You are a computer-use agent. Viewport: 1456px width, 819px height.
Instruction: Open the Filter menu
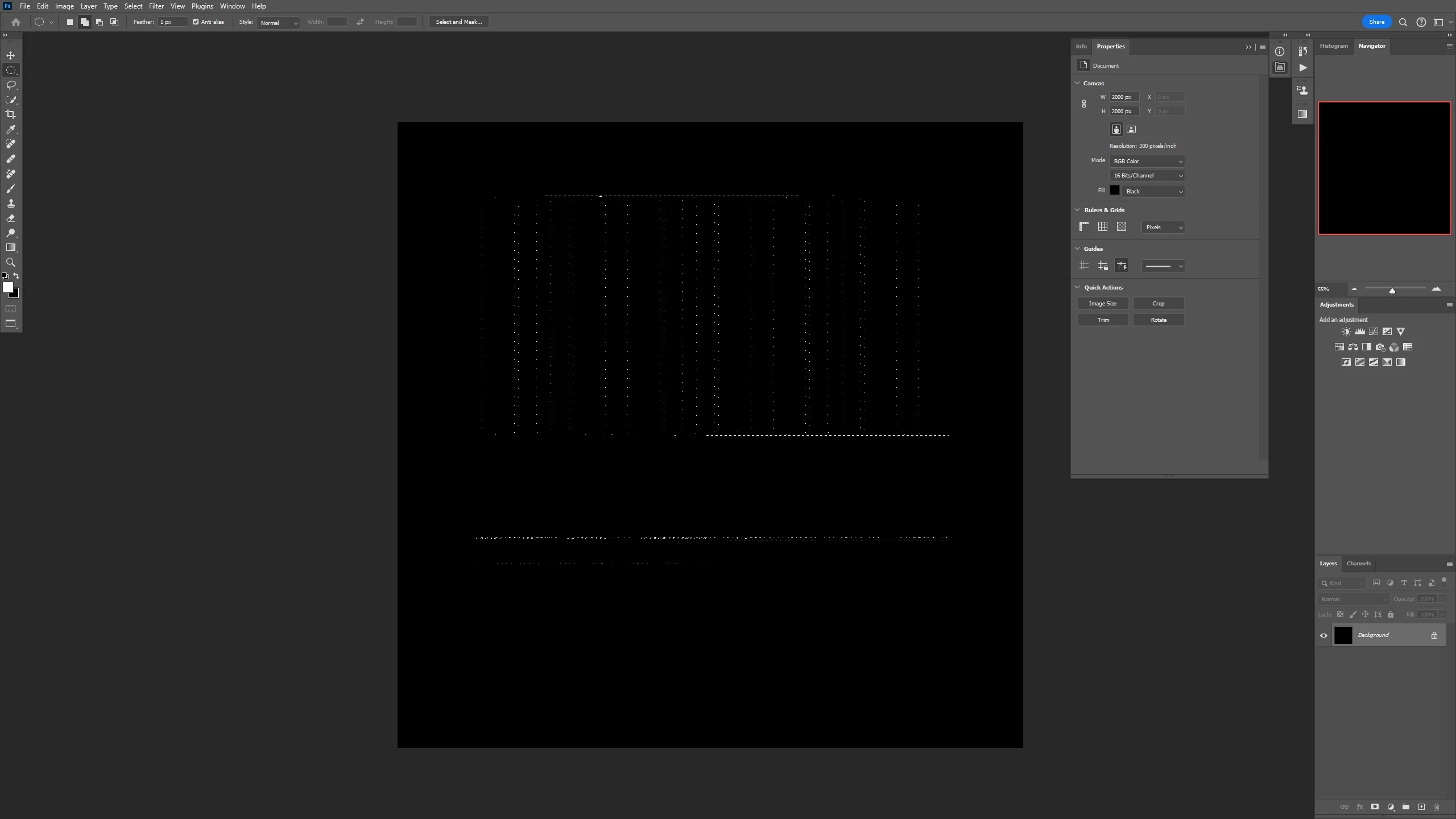(156, 6)
